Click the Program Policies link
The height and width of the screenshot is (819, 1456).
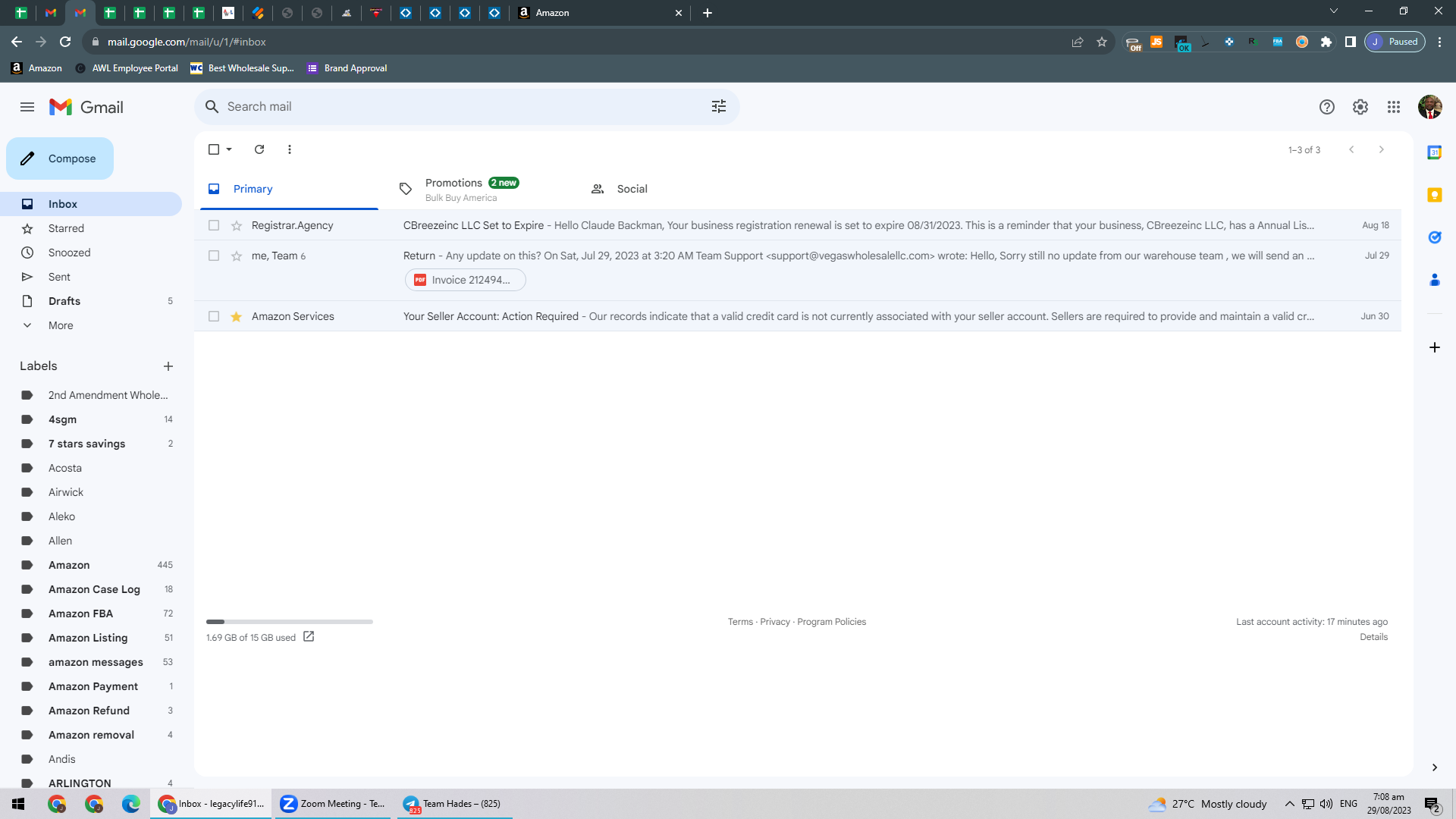click(x=831, y=622)
